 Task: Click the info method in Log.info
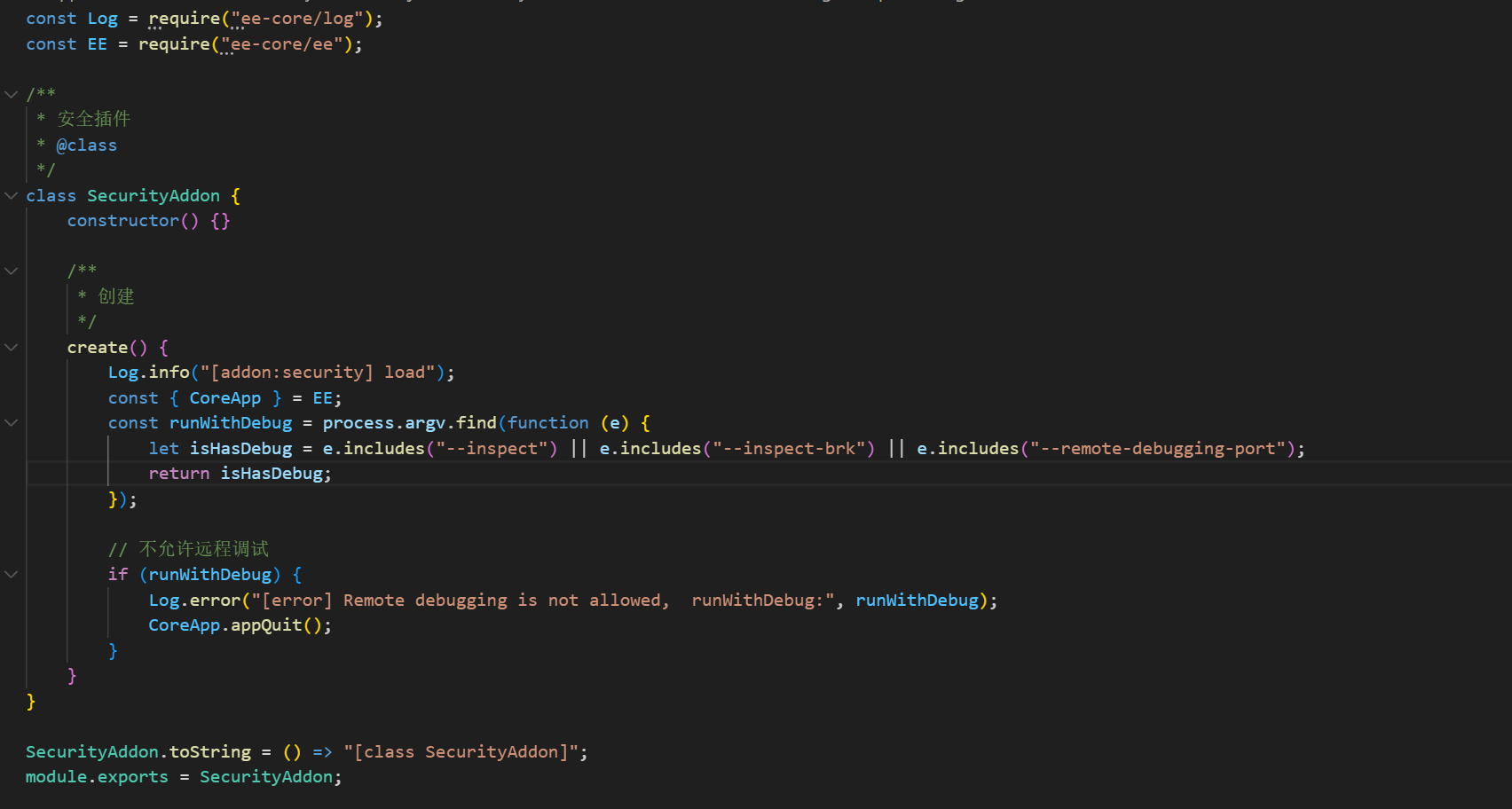(x=169, y=372)
